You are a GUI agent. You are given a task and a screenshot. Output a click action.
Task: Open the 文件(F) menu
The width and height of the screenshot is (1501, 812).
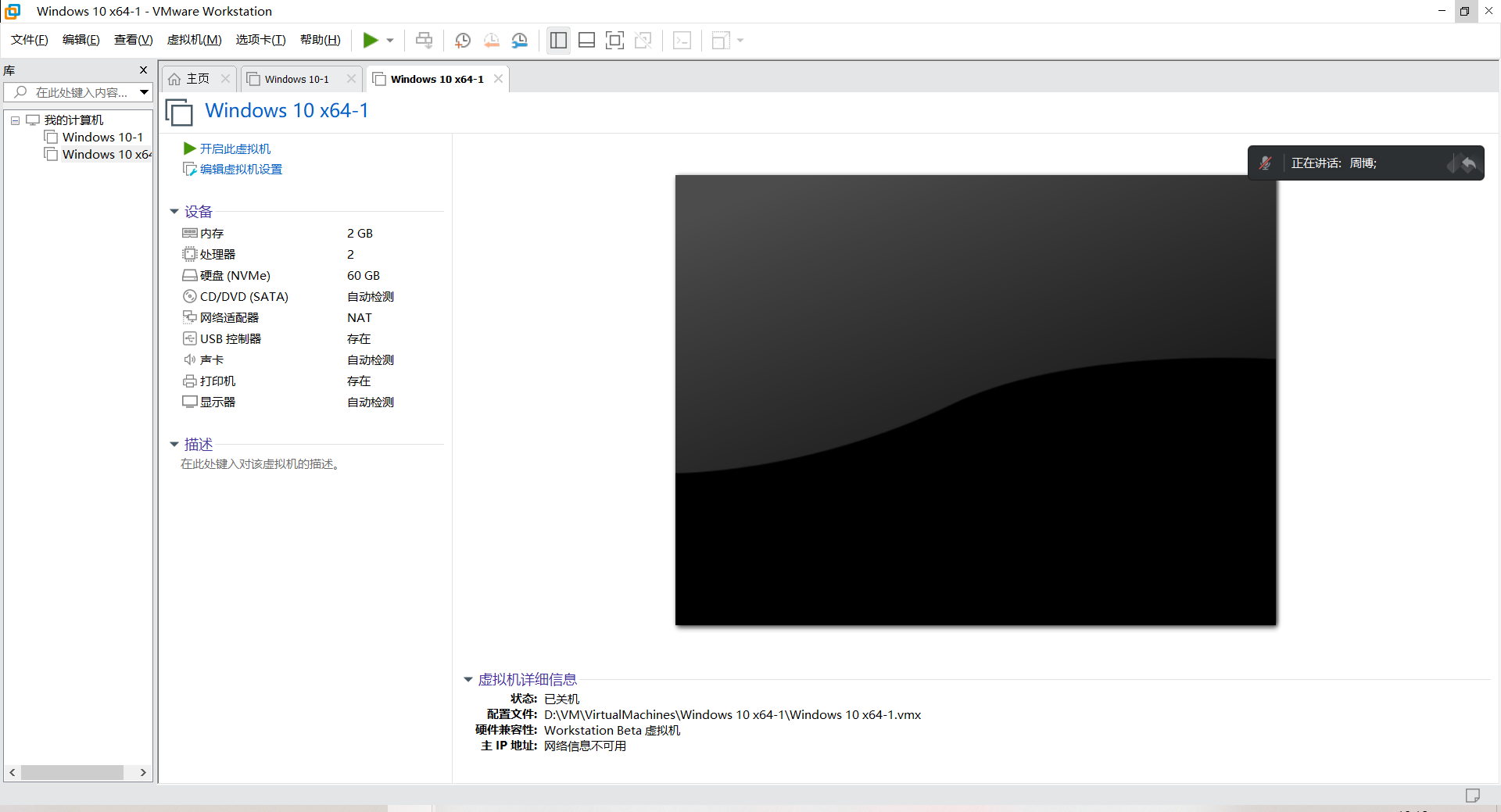(30, 40)
